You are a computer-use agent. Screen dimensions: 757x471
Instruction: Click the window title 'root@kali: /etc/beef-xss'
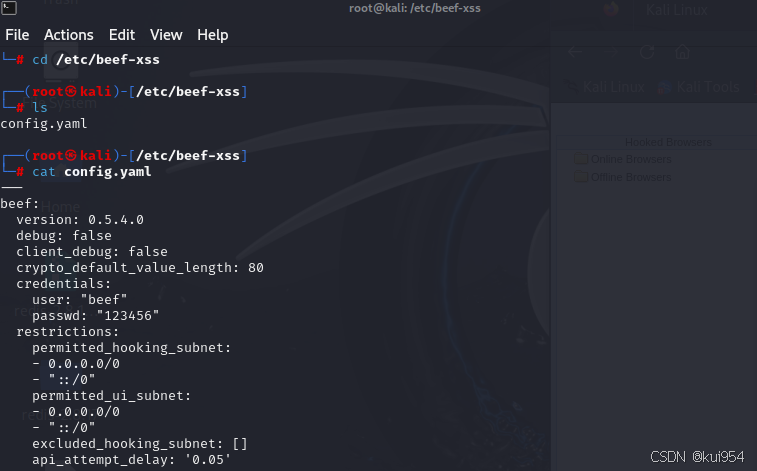415,8
